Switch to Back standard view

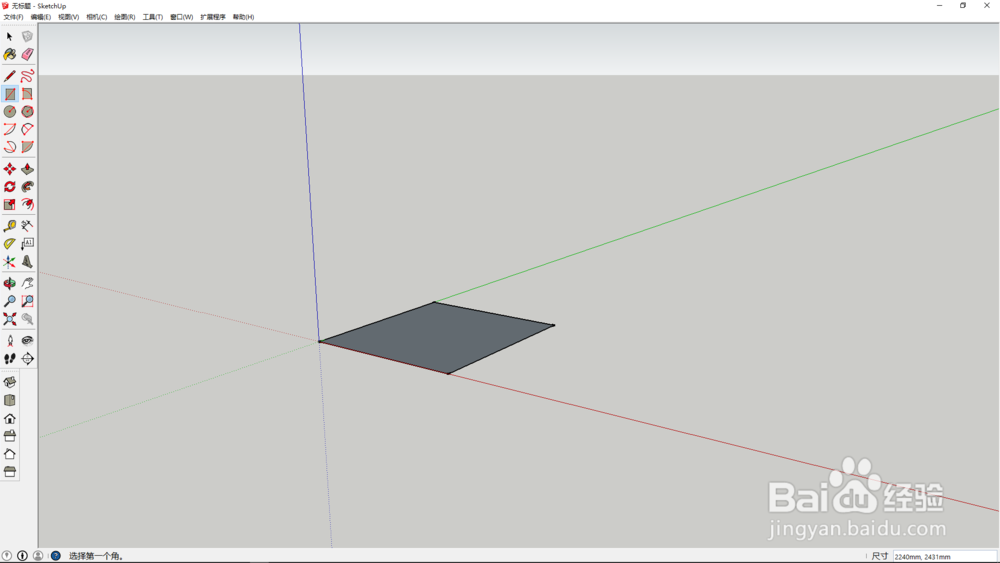(x=10, y=454)
